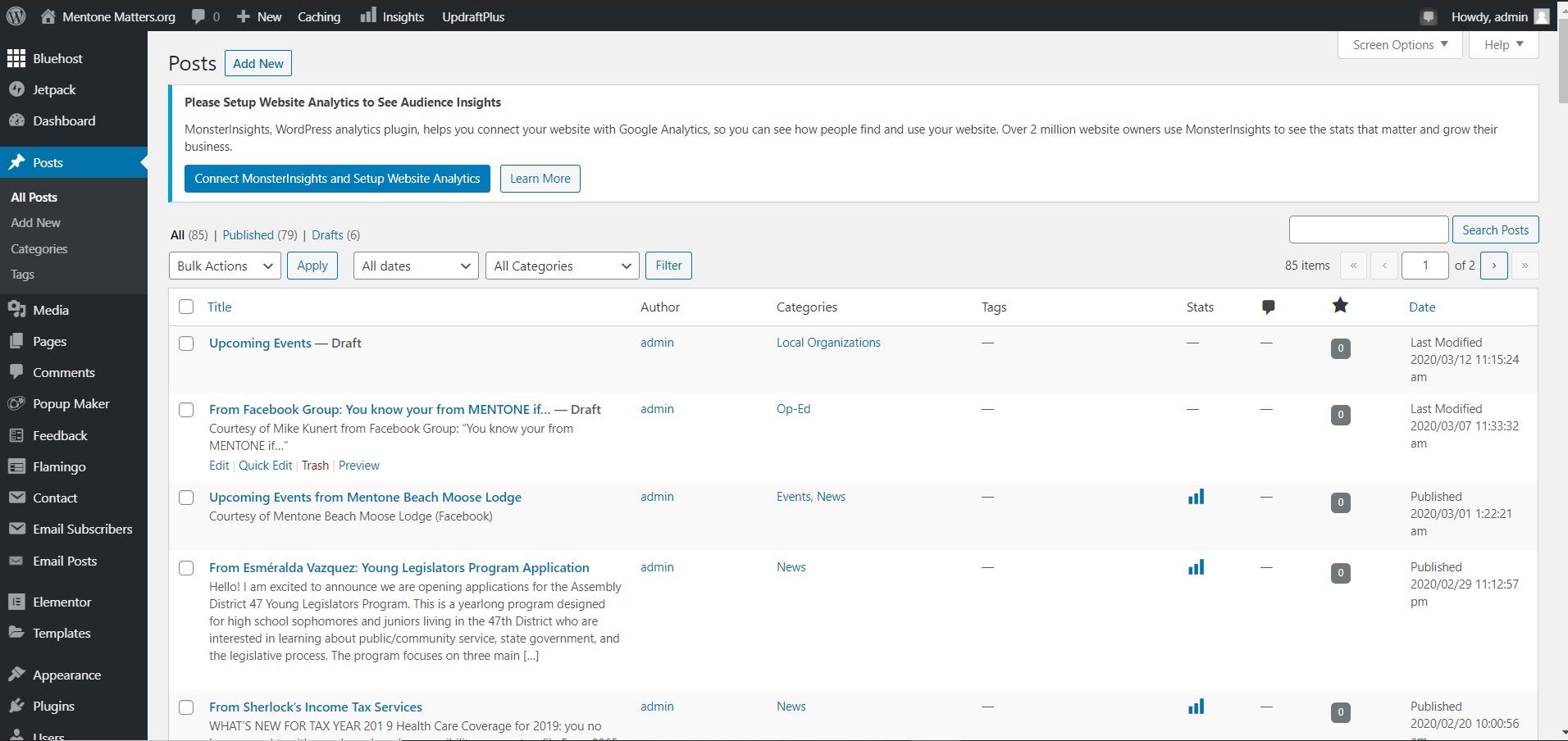
Task: Expand the All dates filter dropdown
Action: [416, 266]
